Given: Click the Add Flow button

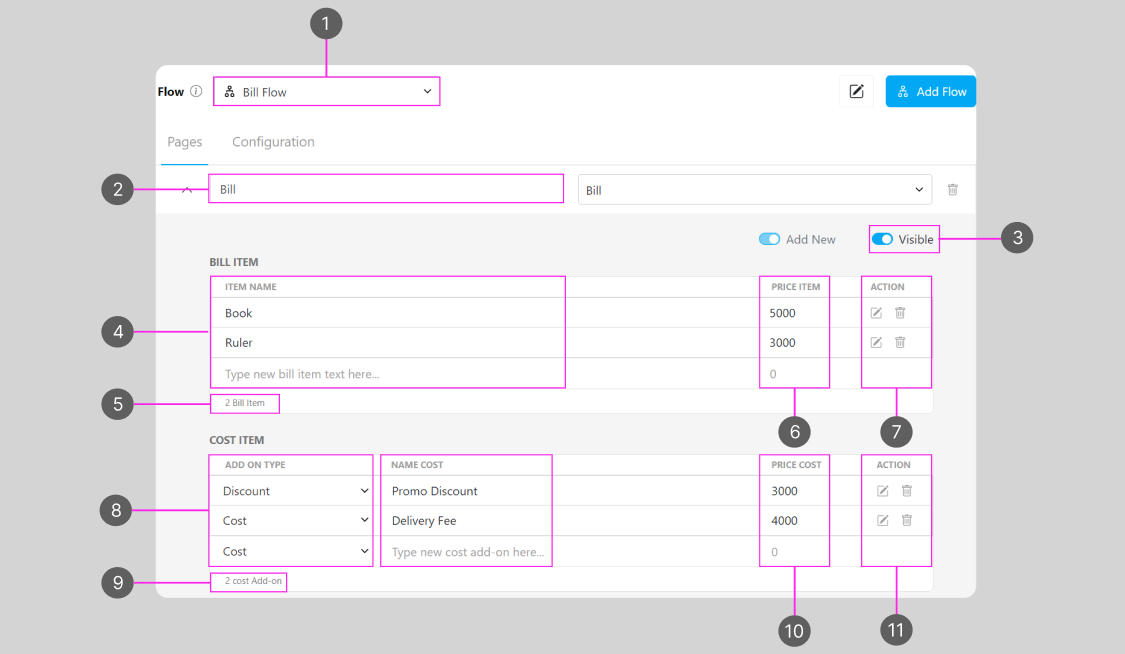Looking at the screenshot, I should click(x=930, y=92).
